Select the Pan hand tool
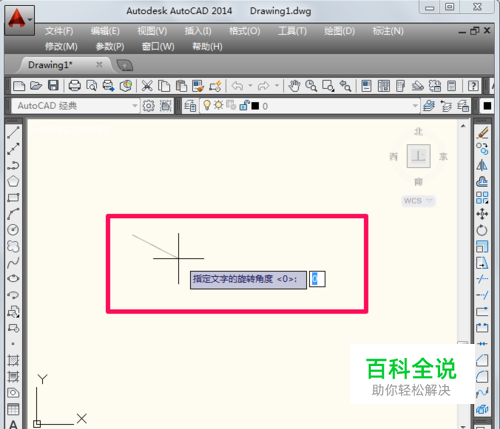The image size is (500, 429). coord(294,86)
